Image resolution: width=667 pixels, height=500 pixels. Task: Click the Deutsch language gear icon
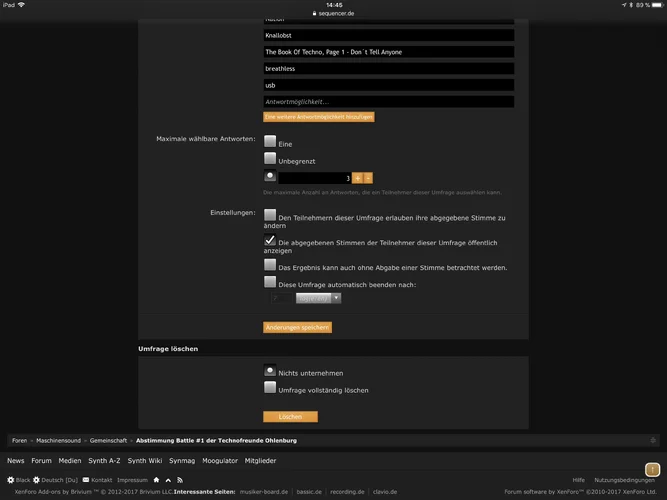click(x=36, y=480)
